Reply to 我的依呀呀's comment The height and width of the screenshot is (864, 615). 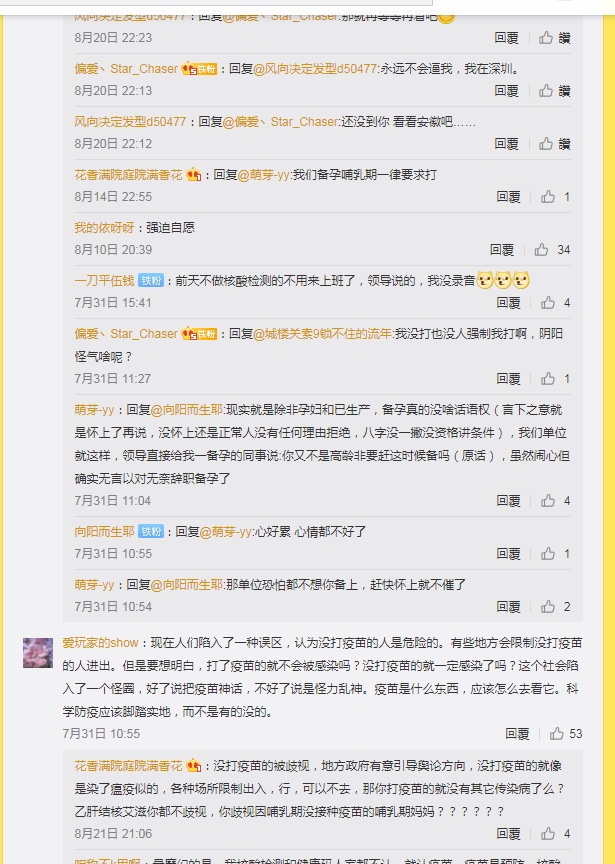(x=501, y=250)
